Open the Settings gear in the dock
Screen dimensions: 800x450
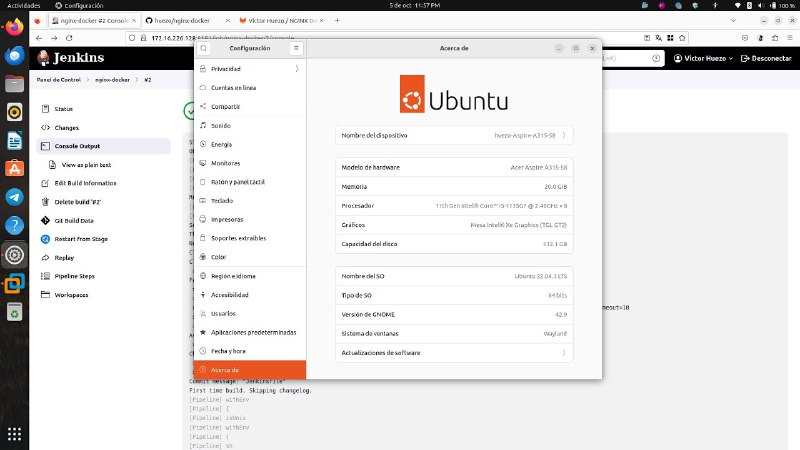coord(14,255)
